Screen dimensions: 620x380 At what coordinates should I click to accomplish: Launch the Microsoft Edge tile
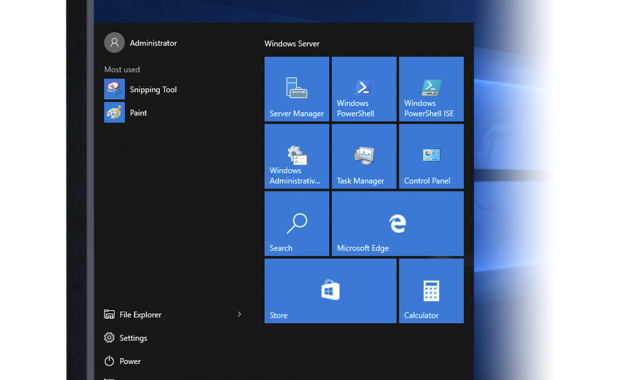coord(397,223)
